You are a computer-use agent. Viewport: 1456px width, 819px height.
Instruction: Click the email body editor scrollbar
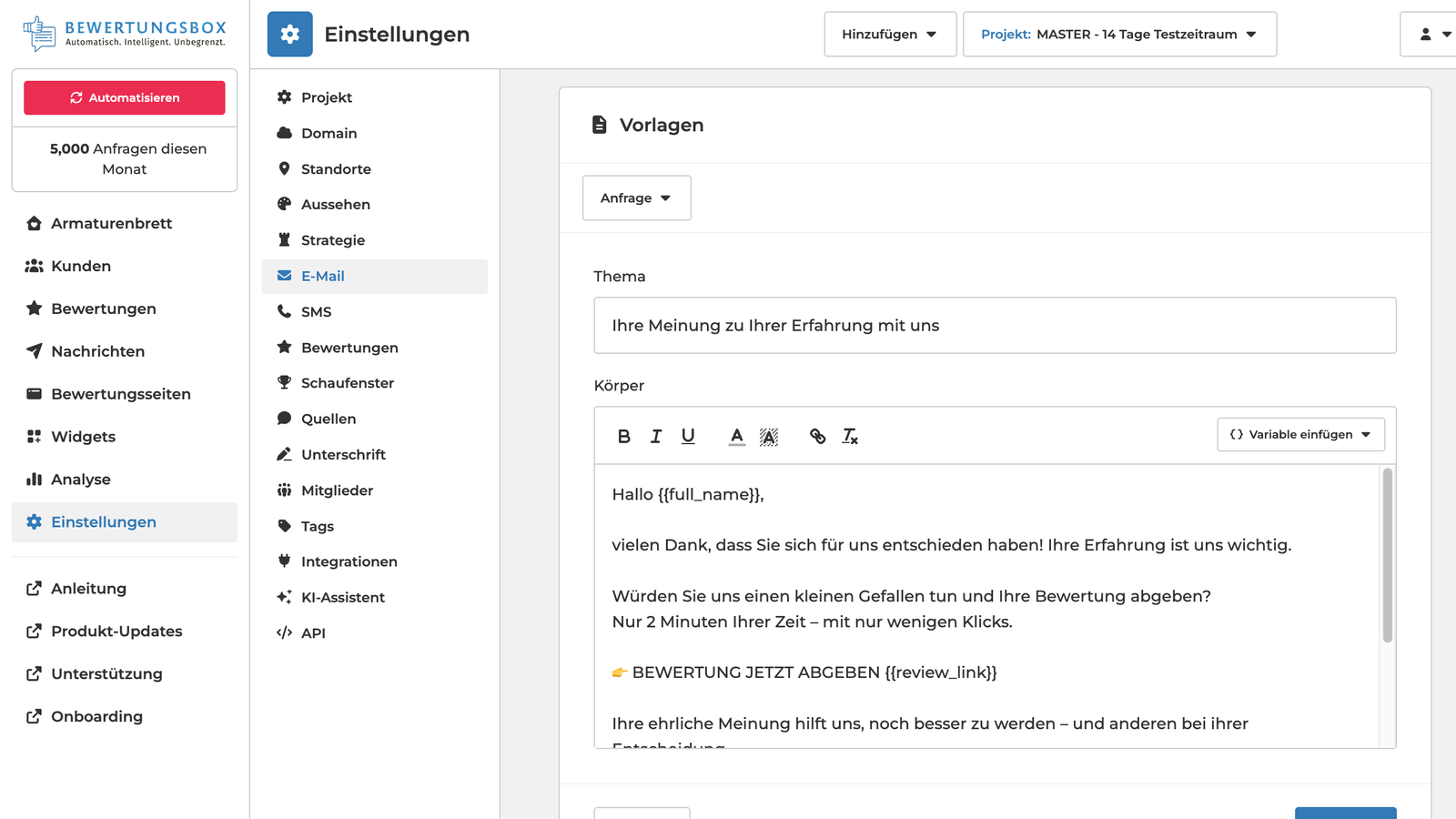[1387, 555]
